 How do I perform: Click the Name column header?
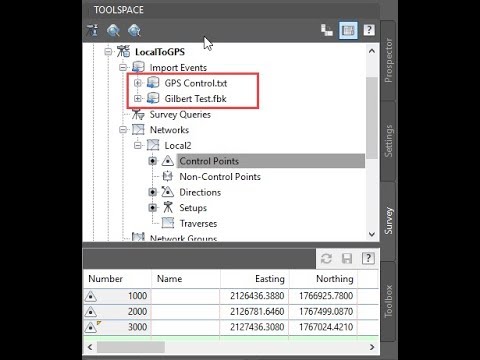pos(186,279)
